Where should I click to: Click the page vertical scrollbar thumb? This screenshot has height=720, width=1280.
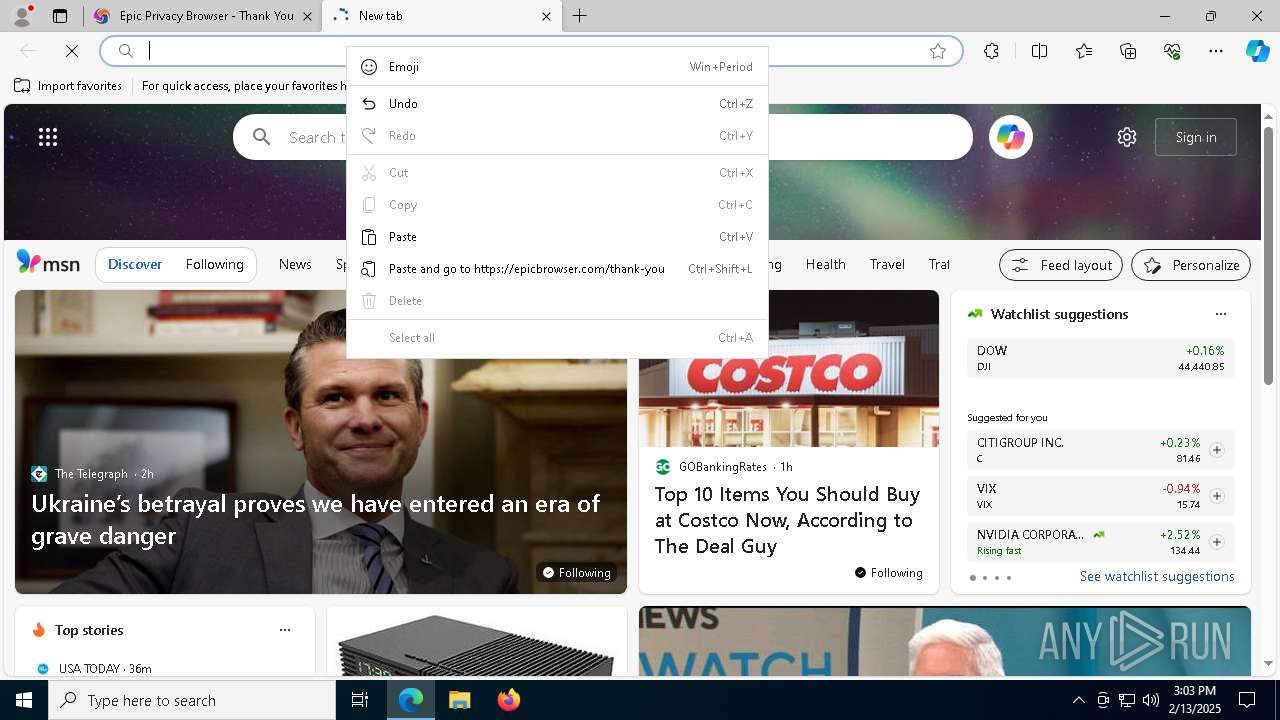(x=1269, y=256)
